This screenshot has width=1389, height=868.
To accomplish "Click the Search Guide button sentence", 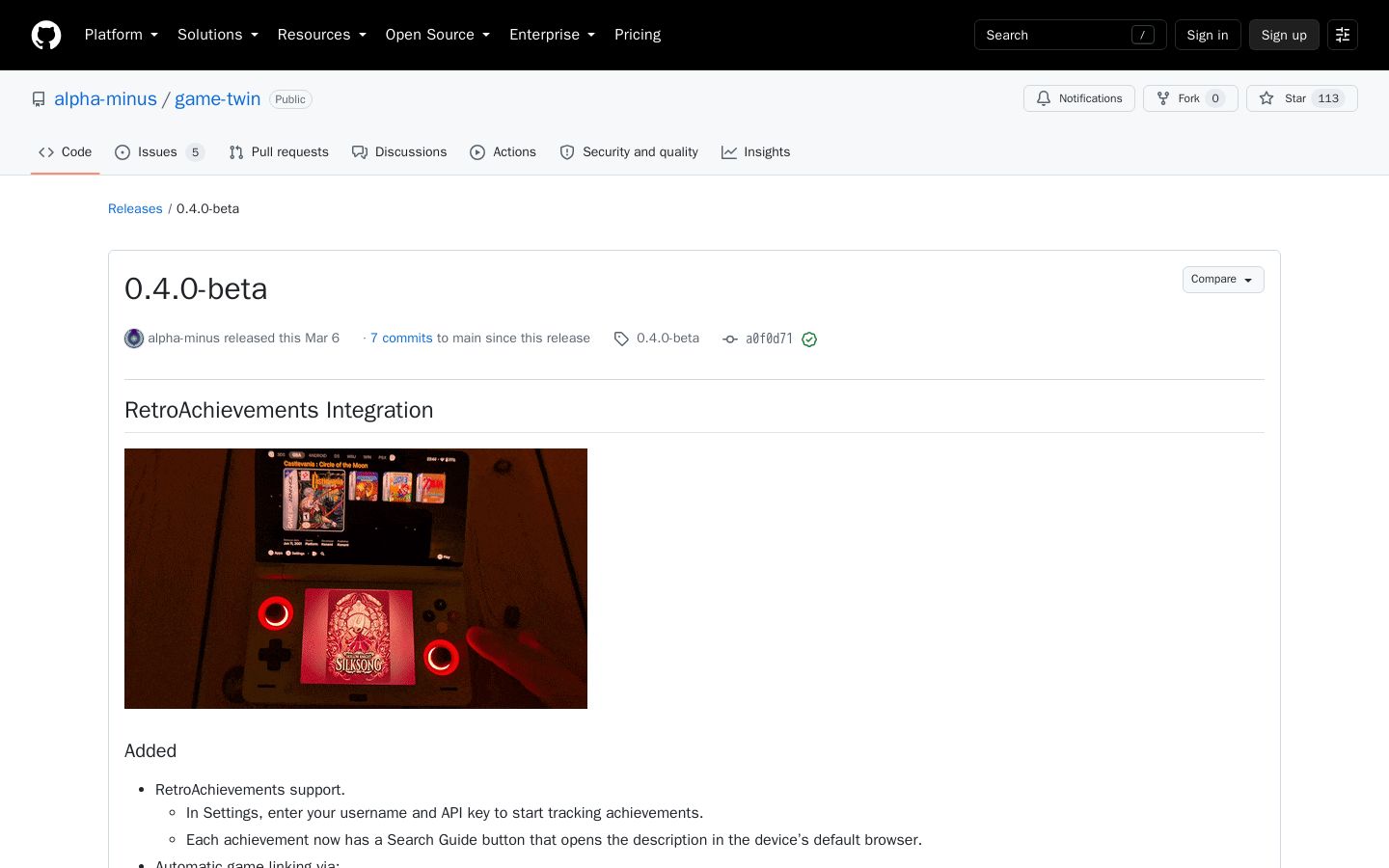I will coord(554,840).
